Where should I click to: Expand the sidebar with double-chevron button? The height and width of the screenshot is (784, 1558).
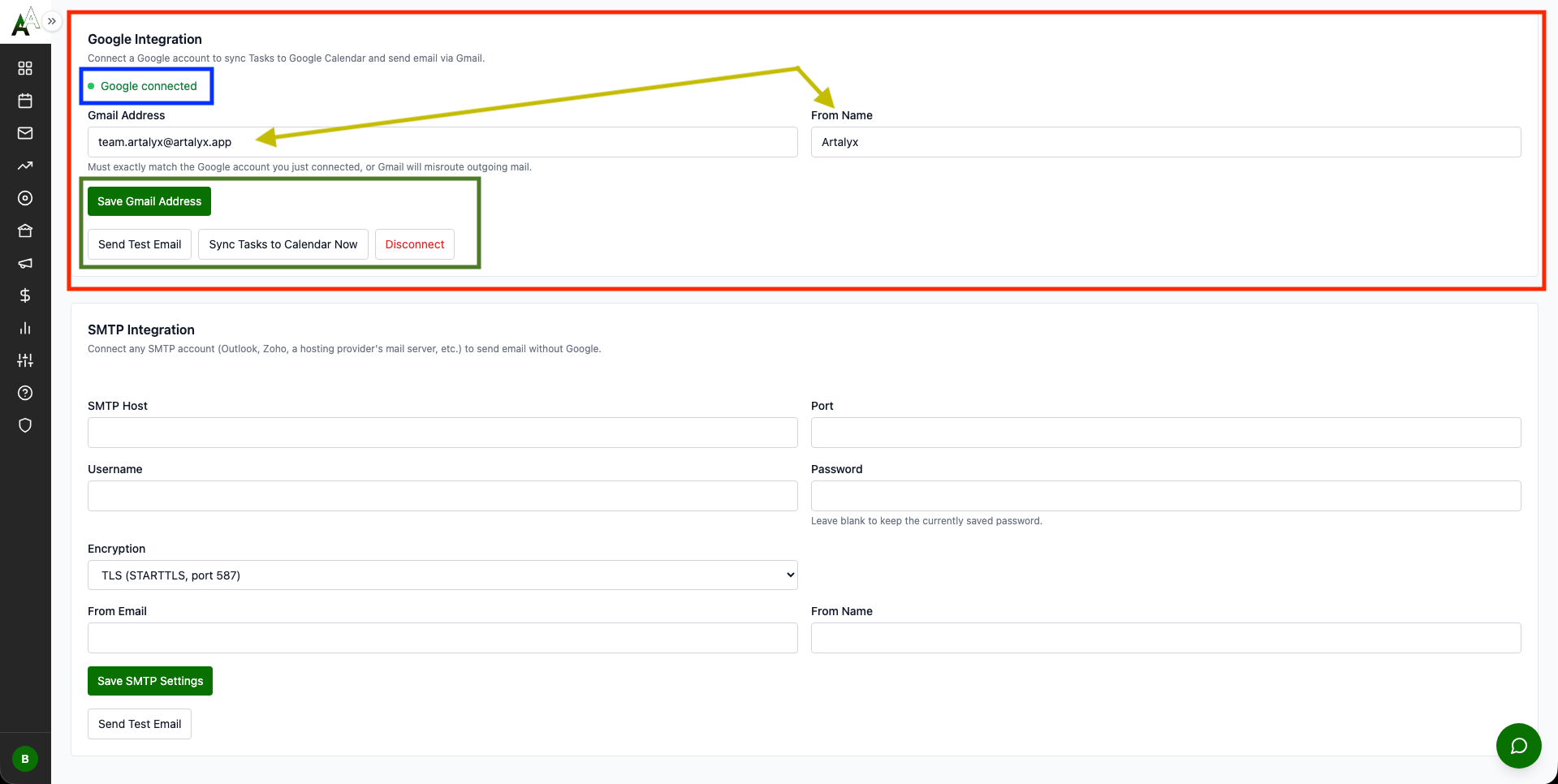coord(52,21)
